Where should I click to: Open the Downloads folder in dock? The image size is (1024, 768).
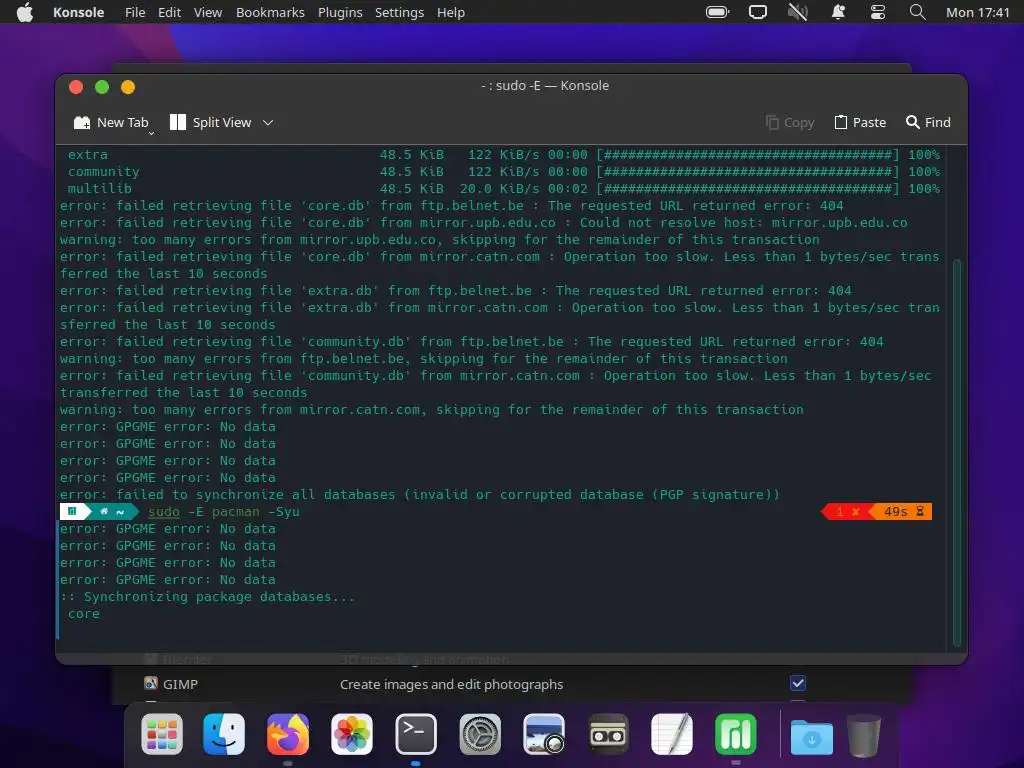[x=812, y=735]
